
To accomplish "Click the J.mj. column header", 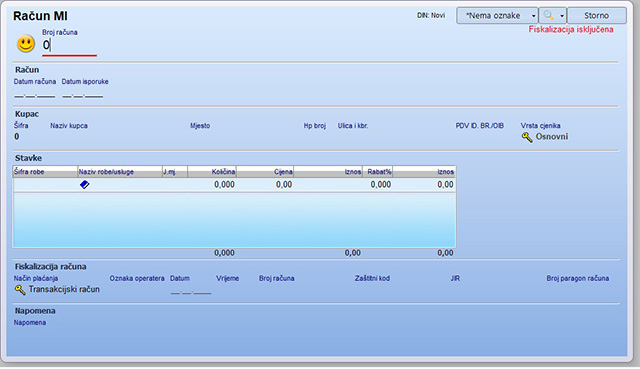I will pyautogui.click(x=175, y=172).
